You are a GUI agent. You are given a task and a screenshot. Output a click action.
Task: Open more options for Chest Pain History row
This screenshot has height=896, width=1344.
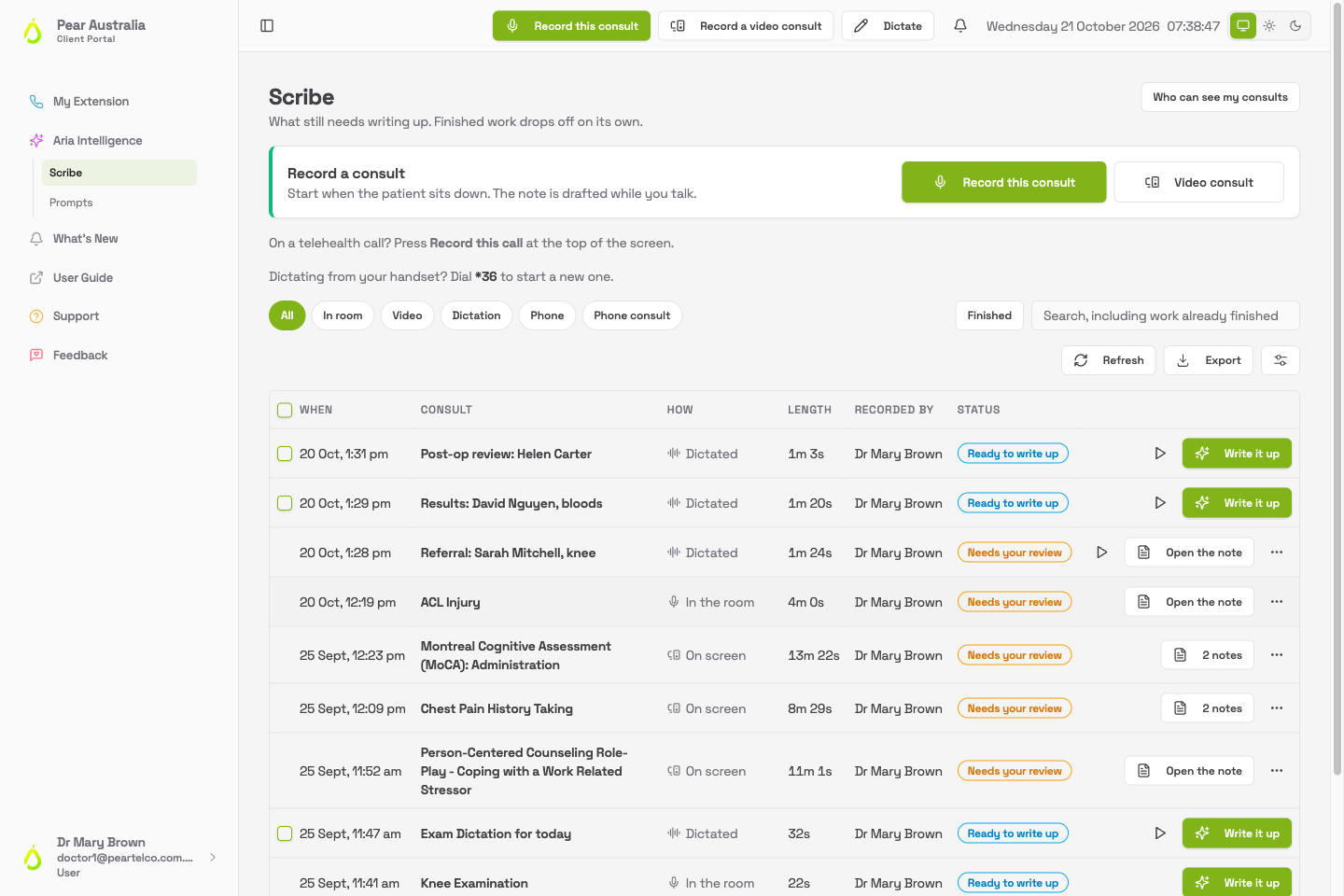1277,708
